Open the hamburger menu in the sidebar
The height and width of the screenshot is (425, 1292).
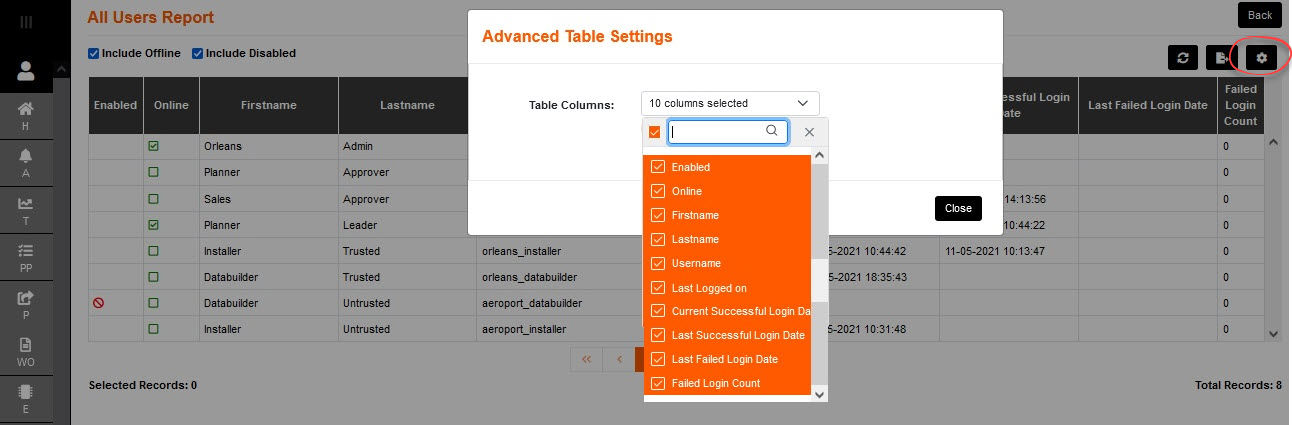coord(26,20)
